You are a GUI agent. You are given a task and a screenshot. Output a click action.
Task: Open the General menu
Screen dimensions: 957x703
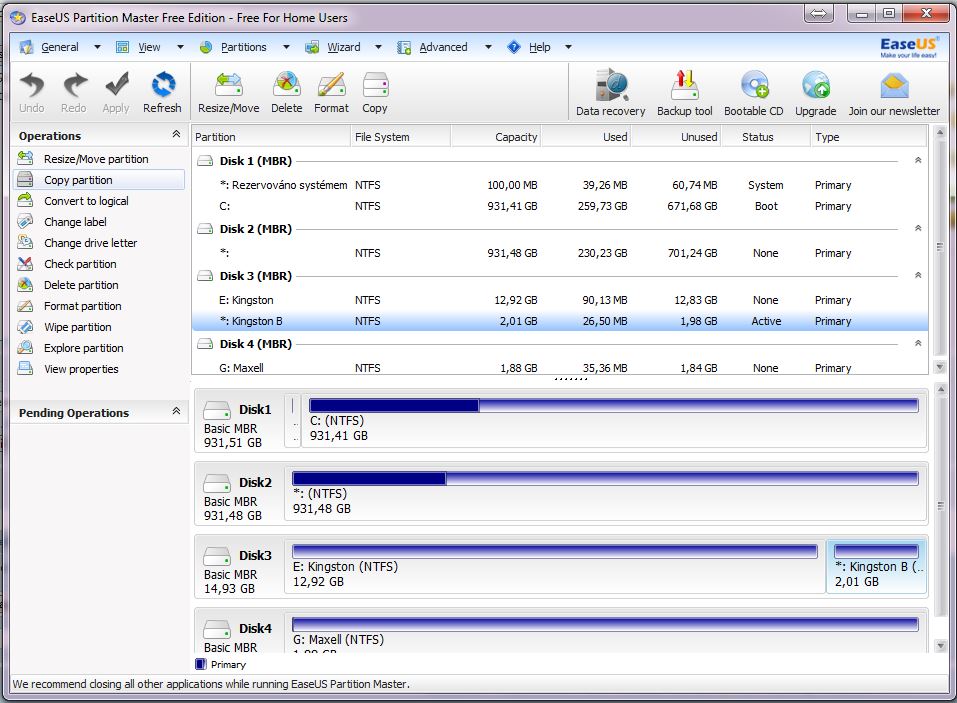click(60, 47)
